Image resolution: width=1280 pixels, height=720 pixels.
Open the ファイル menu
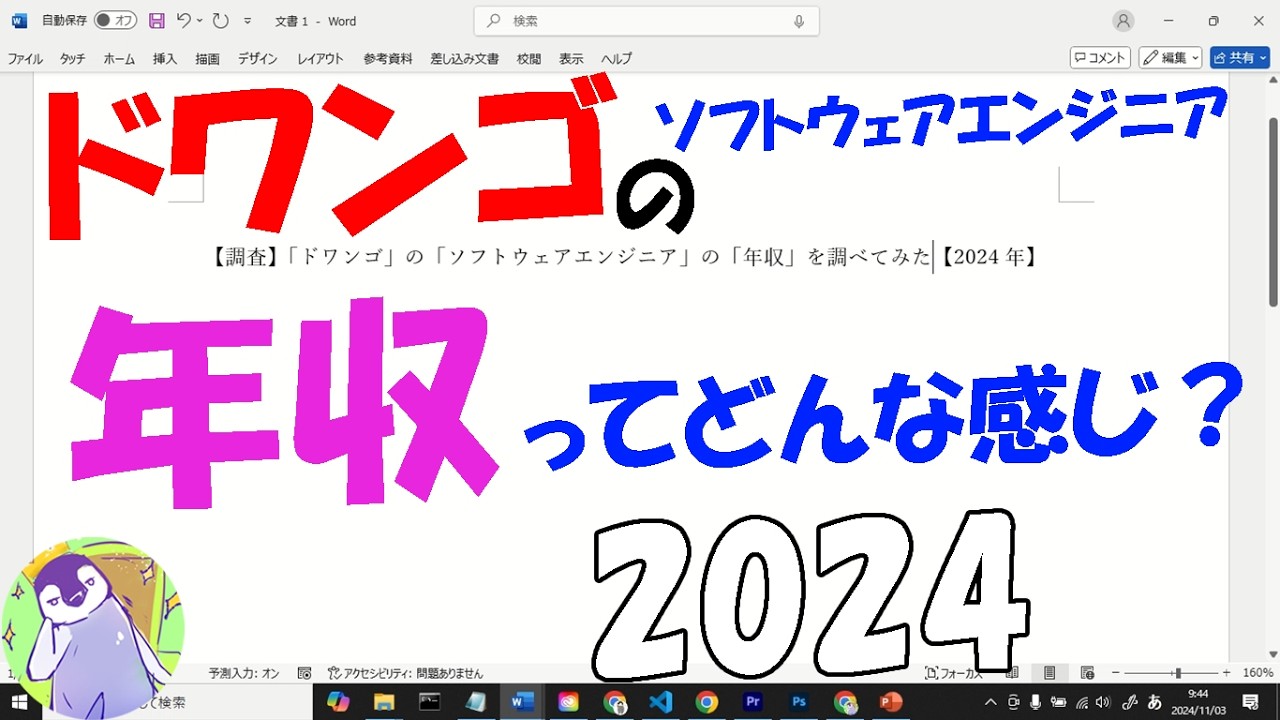click(x=25, y=59)
